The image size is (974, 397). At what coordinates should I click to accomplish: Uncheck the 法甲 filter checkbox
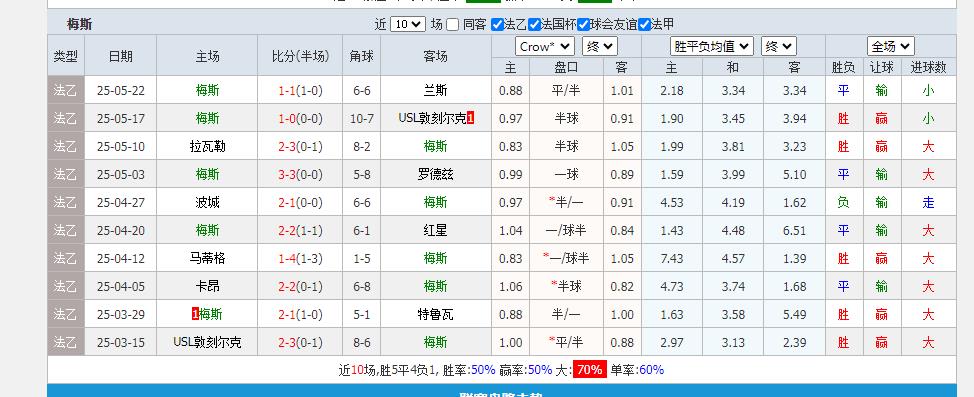point(644,25)
